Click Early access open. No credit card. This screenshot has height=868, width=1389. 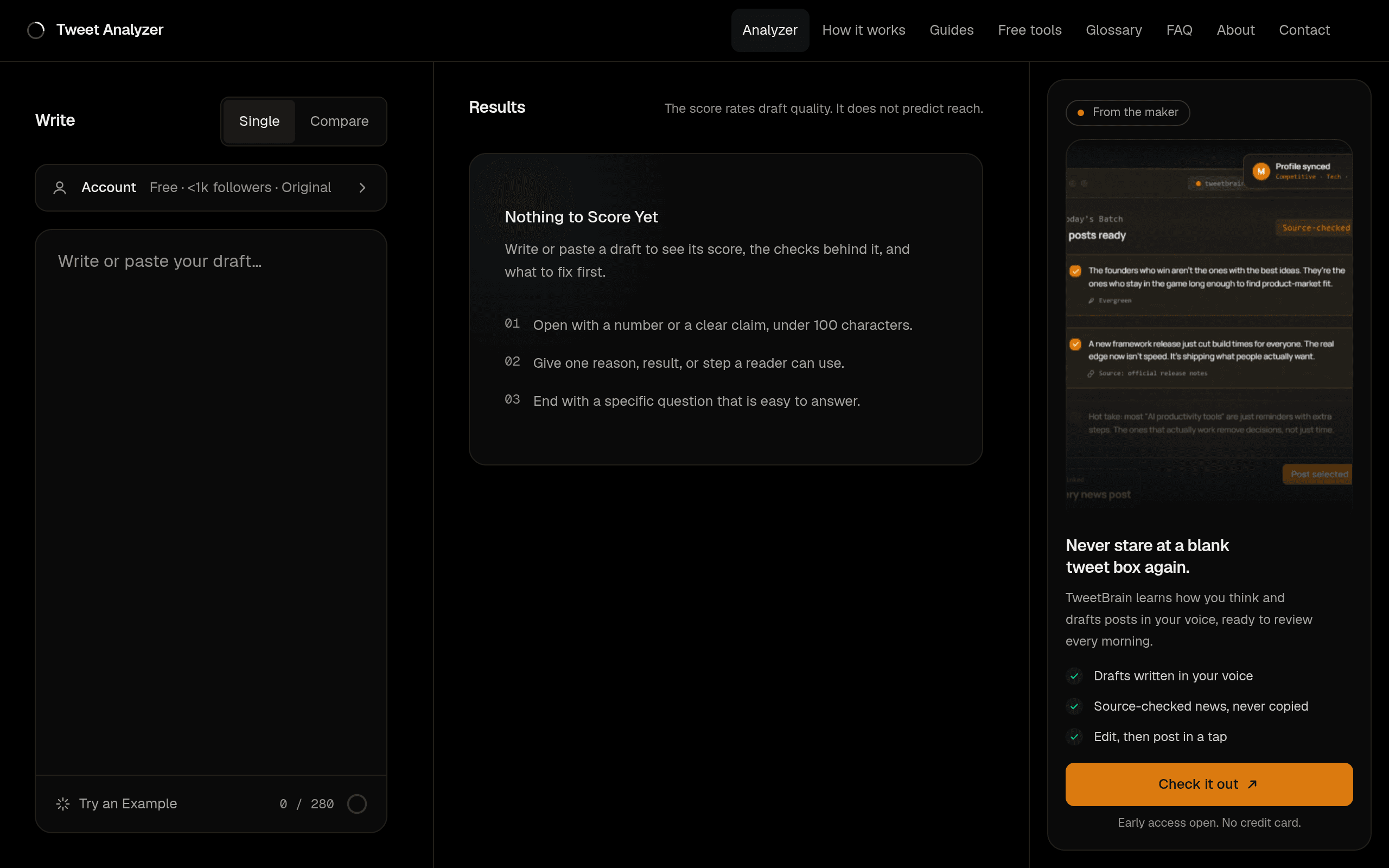[x=1209, y=822]
